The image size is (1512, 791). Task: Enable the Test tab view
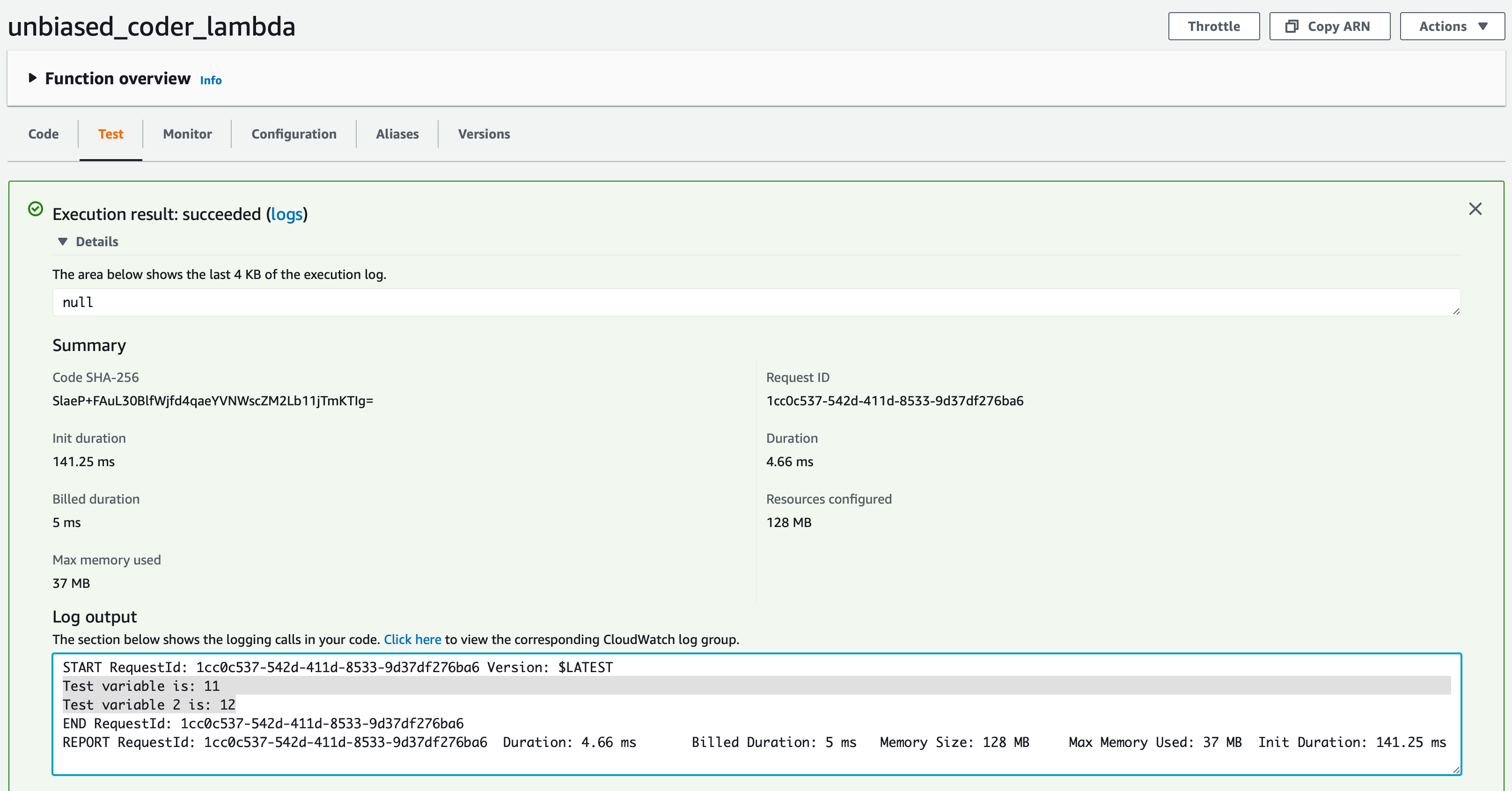point(109,134)
